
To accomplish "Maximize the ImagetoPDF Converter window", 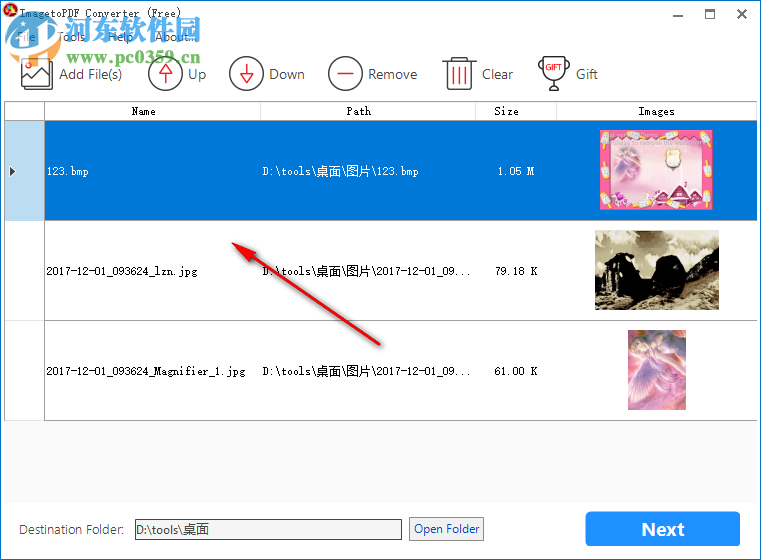I will click(710, 15).
